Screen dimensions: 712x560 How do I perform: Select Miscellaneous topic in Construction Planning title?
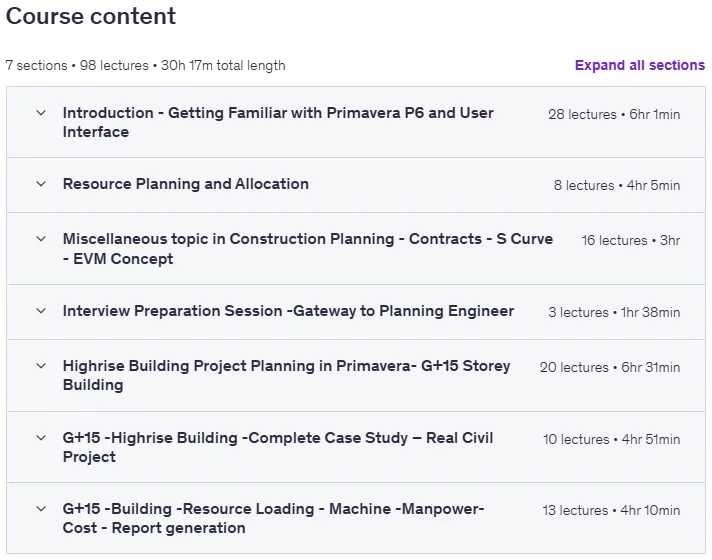click(x=308, y=248)
